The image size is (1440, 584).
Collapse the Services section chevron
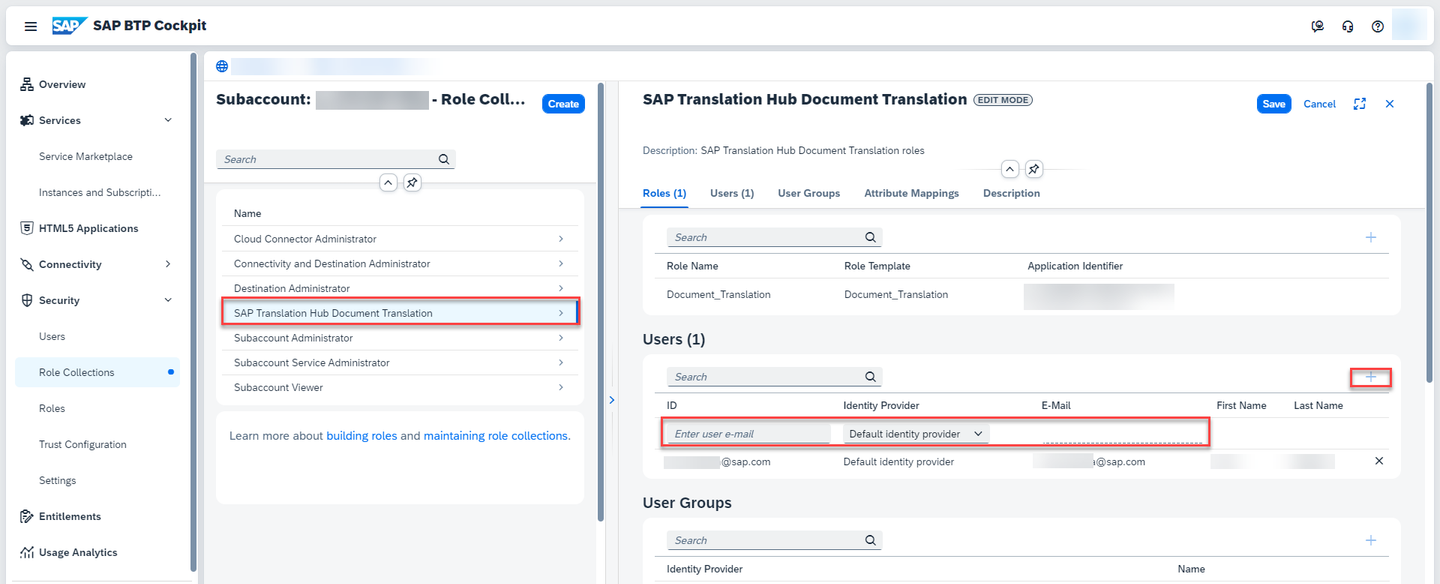click(168, 120)
